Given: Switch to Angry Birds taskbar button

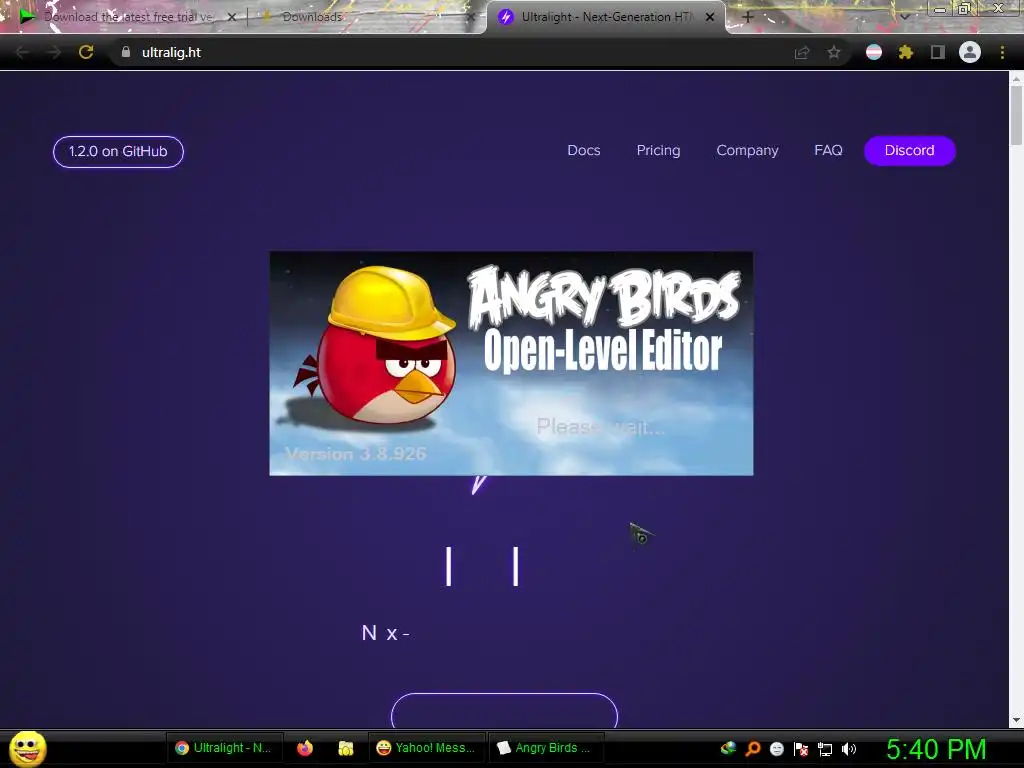Looking at the screenshot, I should tap(546, 748).
